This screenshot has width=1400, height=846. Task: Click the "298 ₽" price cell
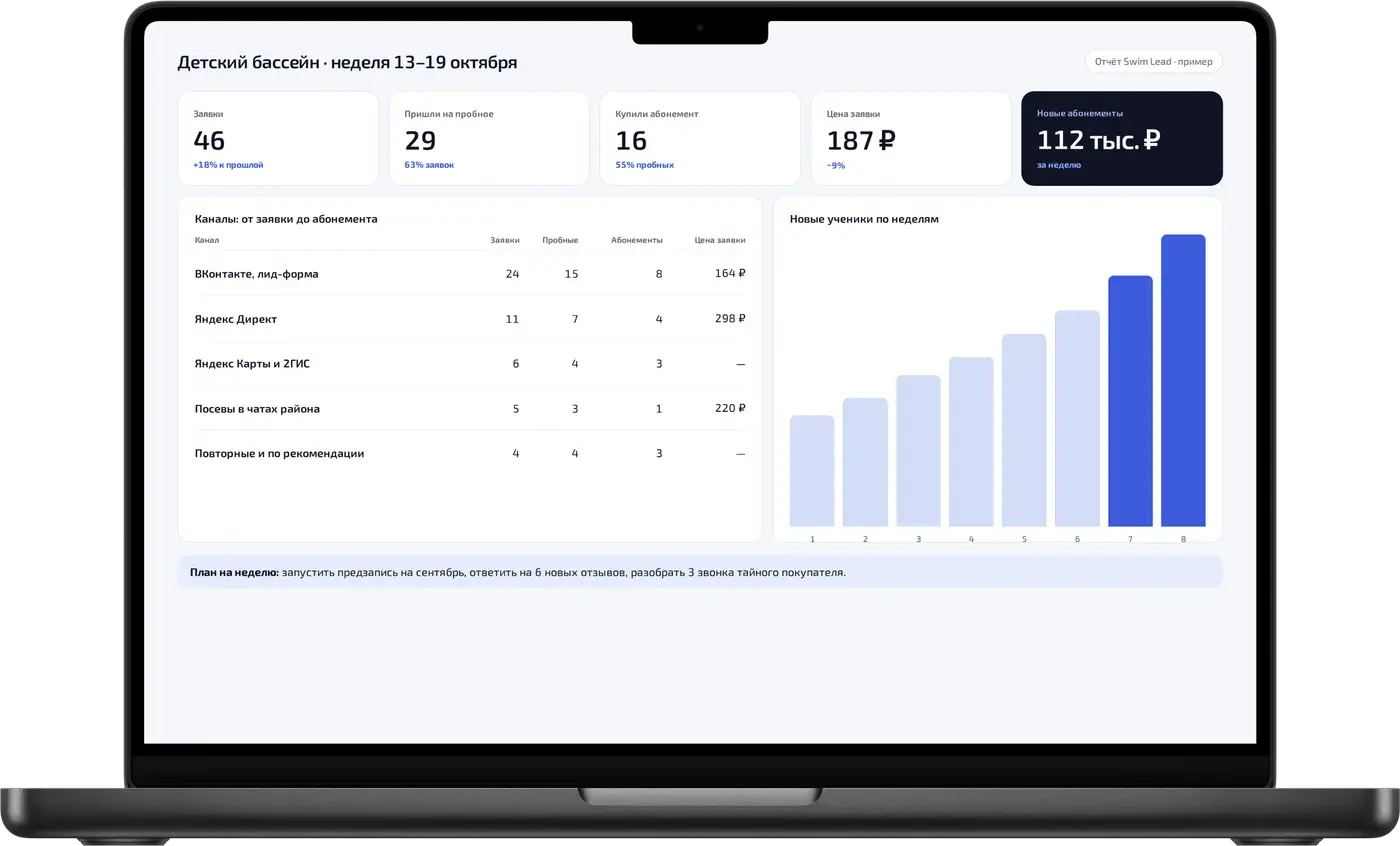pos(730,319)
